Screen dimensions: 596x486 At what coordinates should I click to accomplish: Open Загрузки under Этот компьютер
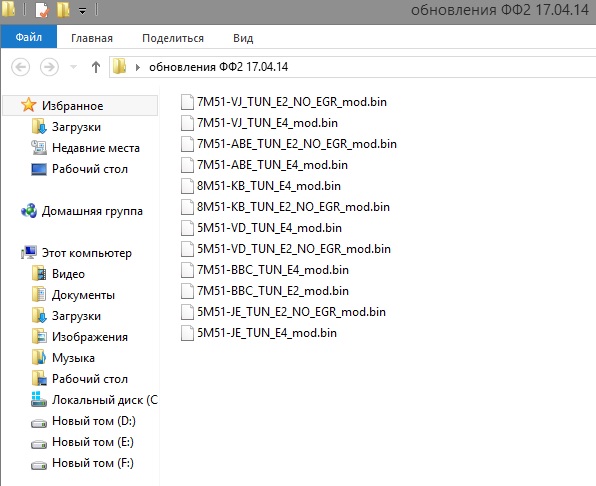[76, 316]
